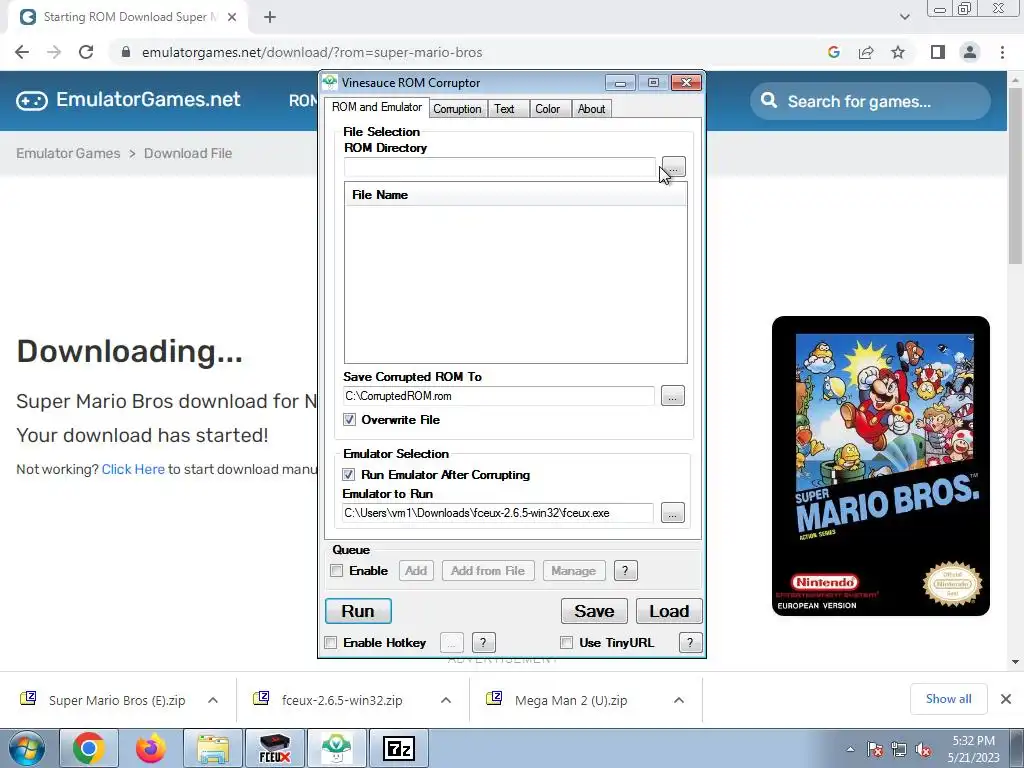Switch to FCEUX in the taskbar
The height and width of the screenshot is (768, 1024).
pos(275,748)
